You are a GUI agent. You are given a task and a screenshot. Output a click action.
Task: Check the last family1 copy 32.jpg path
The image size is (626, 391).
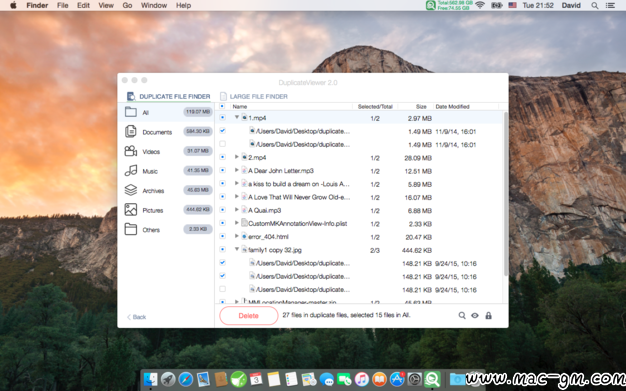(x=222, y=289)
